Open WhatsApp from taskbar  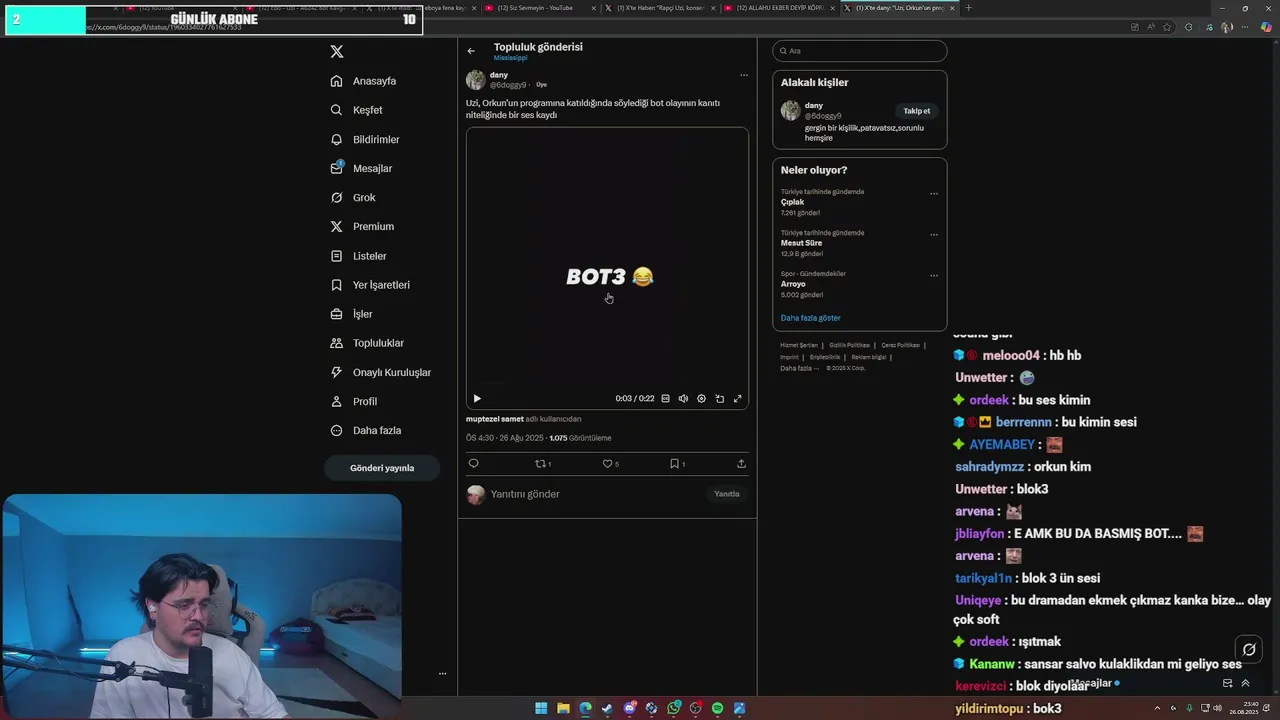tap(674, 708)
